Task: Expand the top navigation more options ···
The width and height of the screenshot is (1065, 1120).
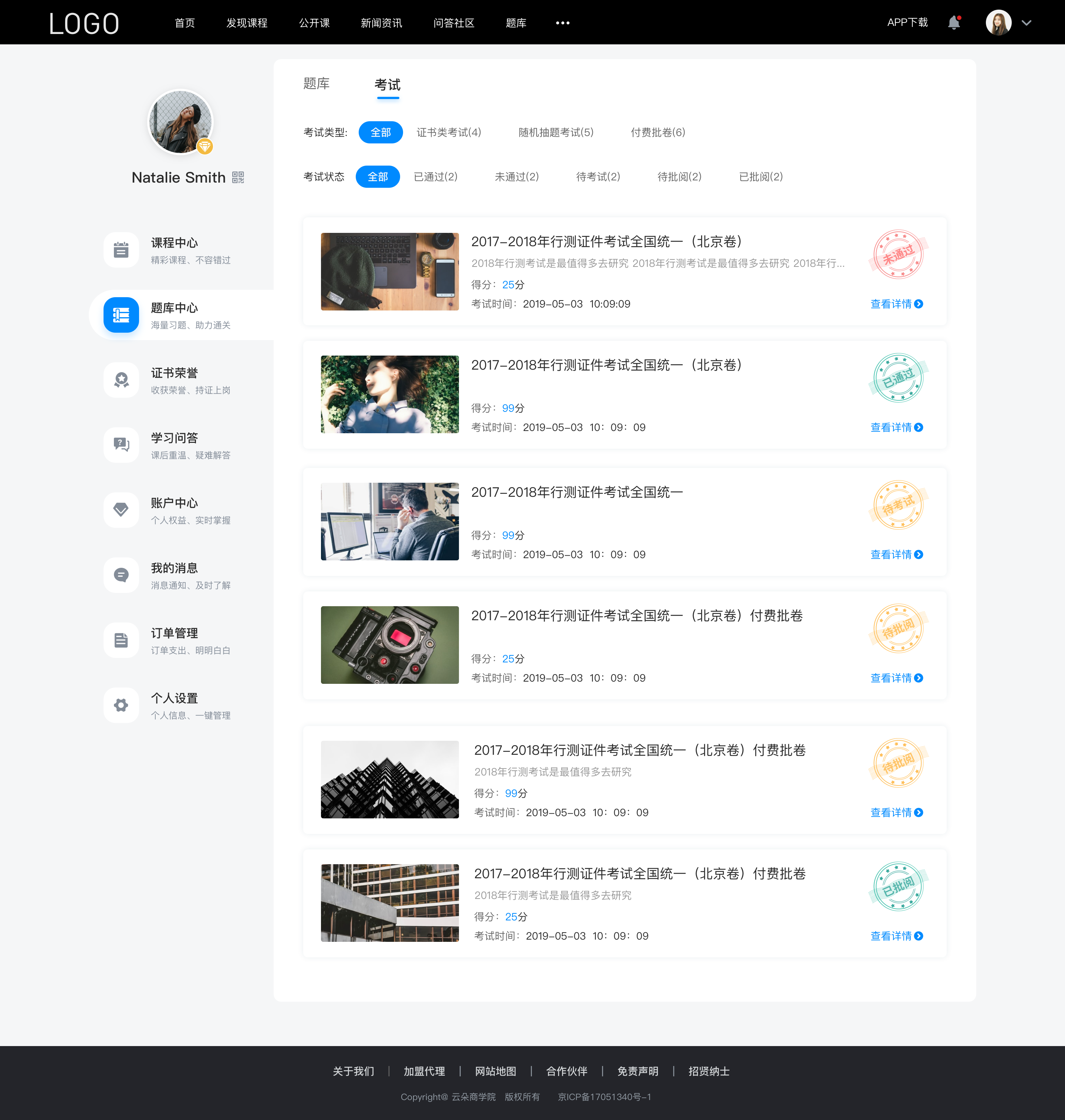Action: 562,22
